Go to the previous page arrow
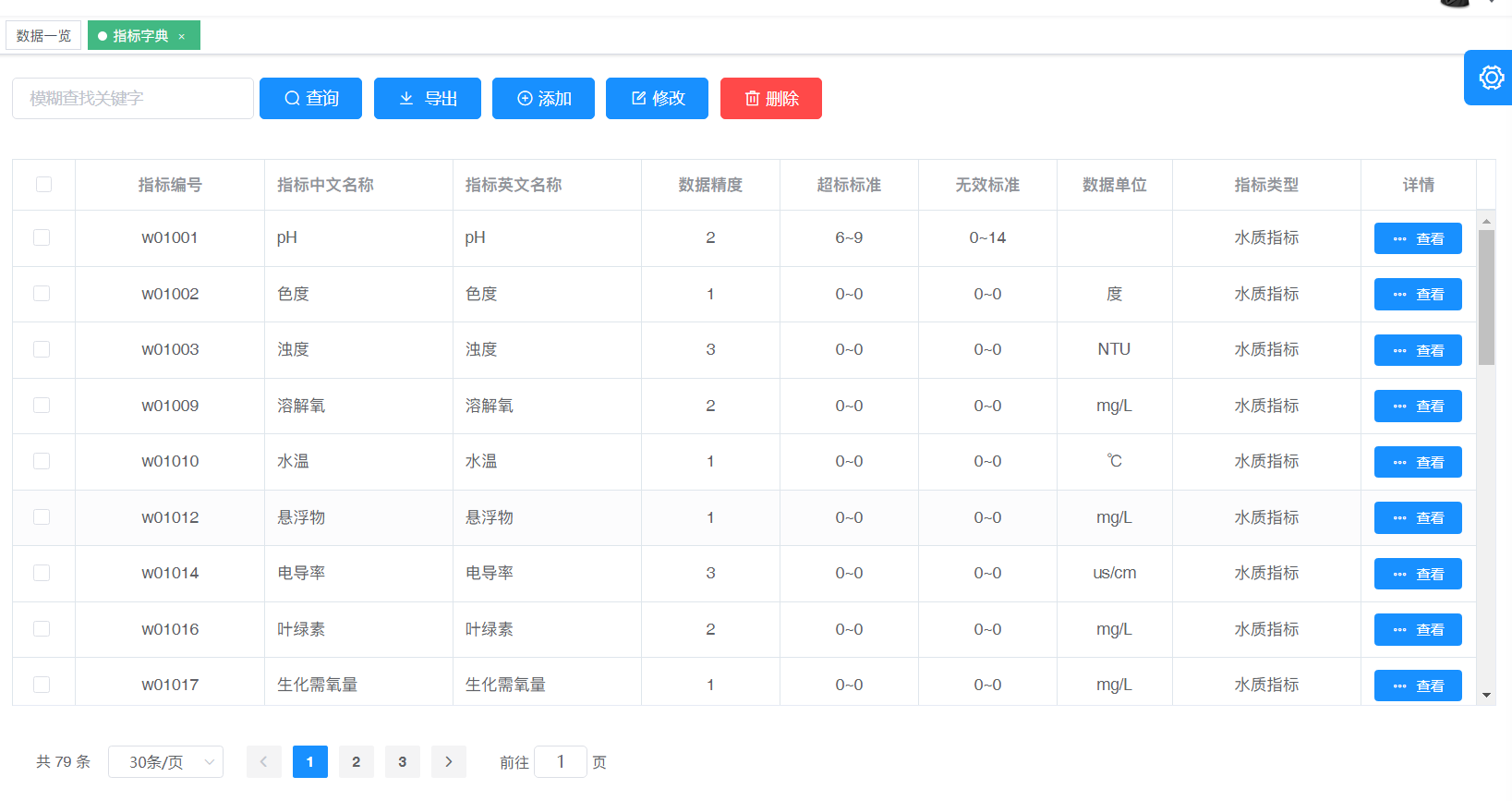 263,762
